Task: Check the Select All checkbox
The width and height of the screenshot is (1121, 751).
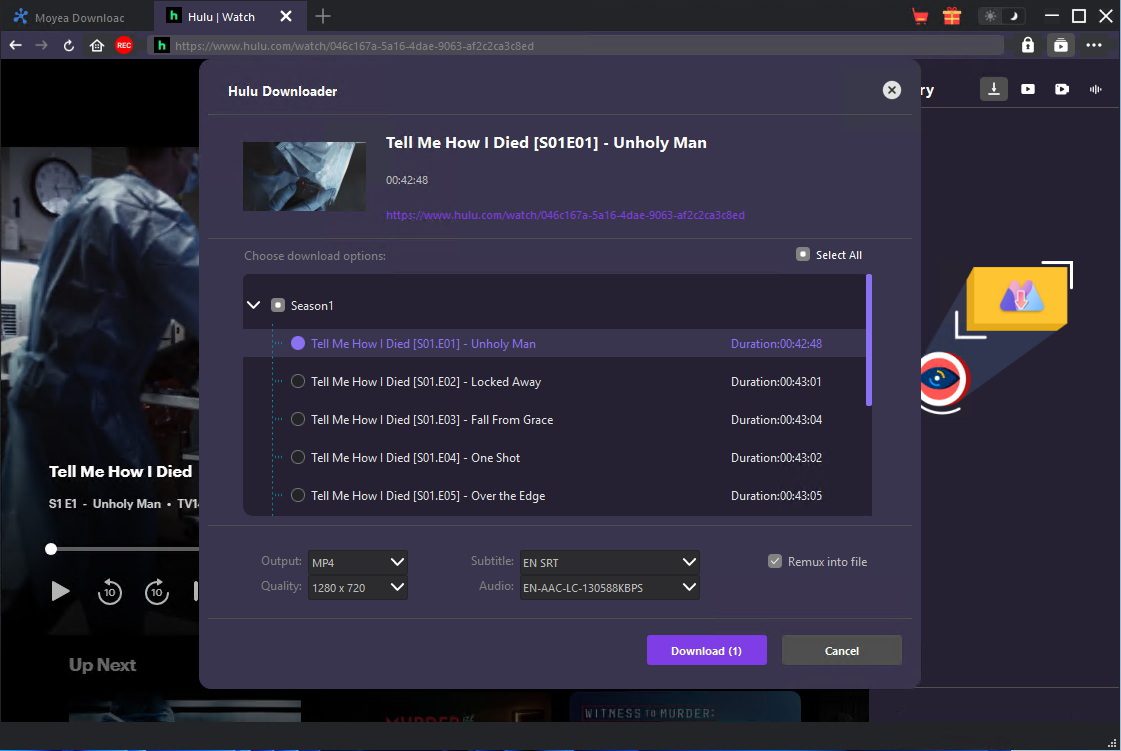Action: coord(802,255)
